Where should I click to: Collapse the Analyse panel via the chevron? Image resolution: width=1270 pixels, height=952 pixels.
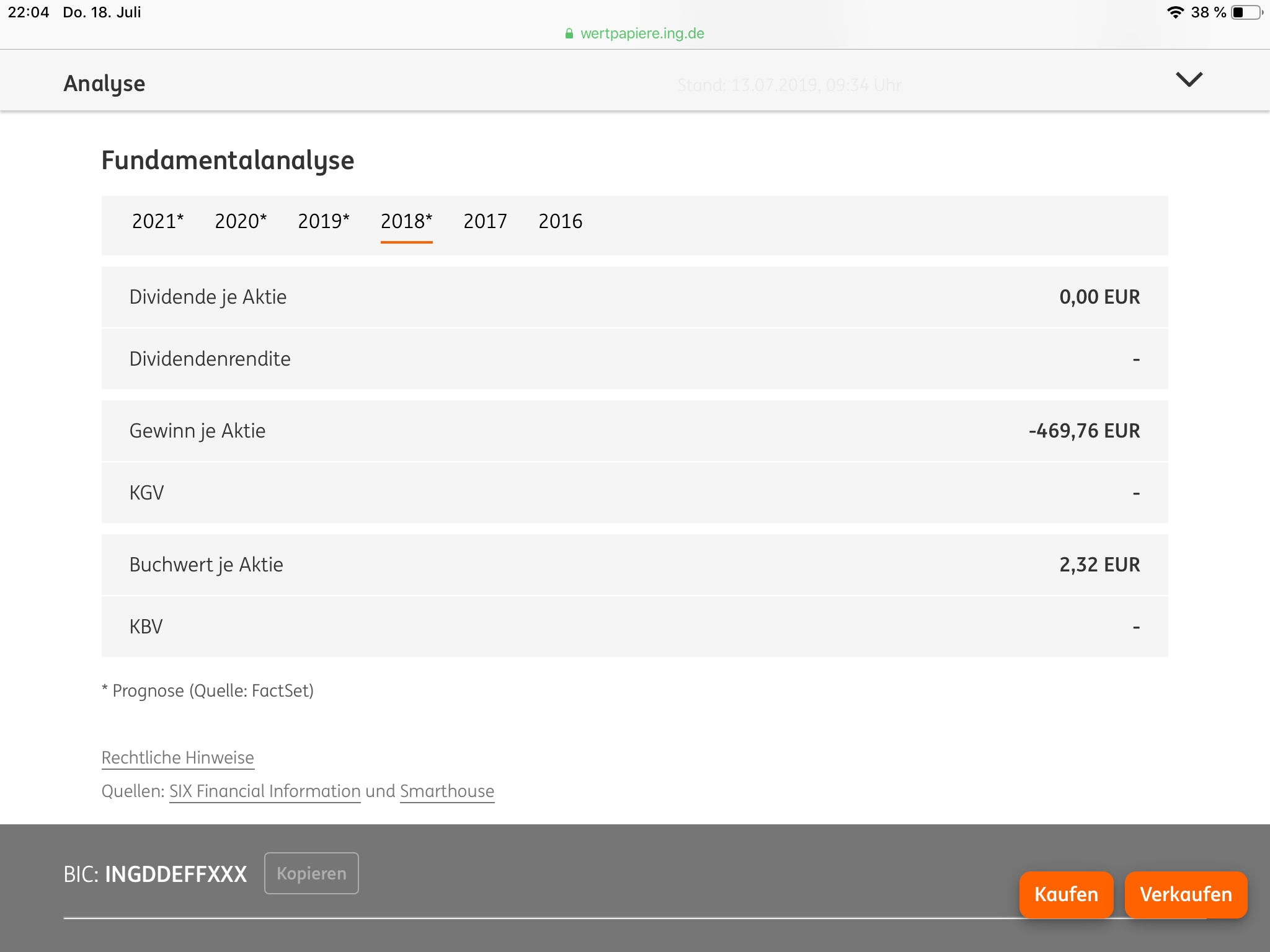coord(1188,81)
